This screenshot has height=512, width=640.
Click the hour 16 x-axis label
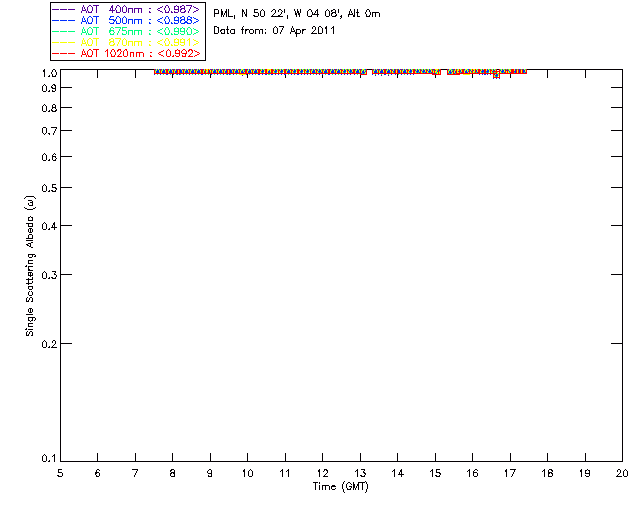[473, 473]
